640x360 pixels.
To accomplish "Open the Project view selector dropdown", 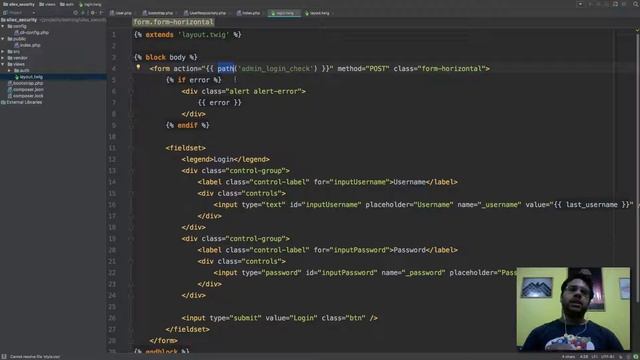I will (20, 13).
